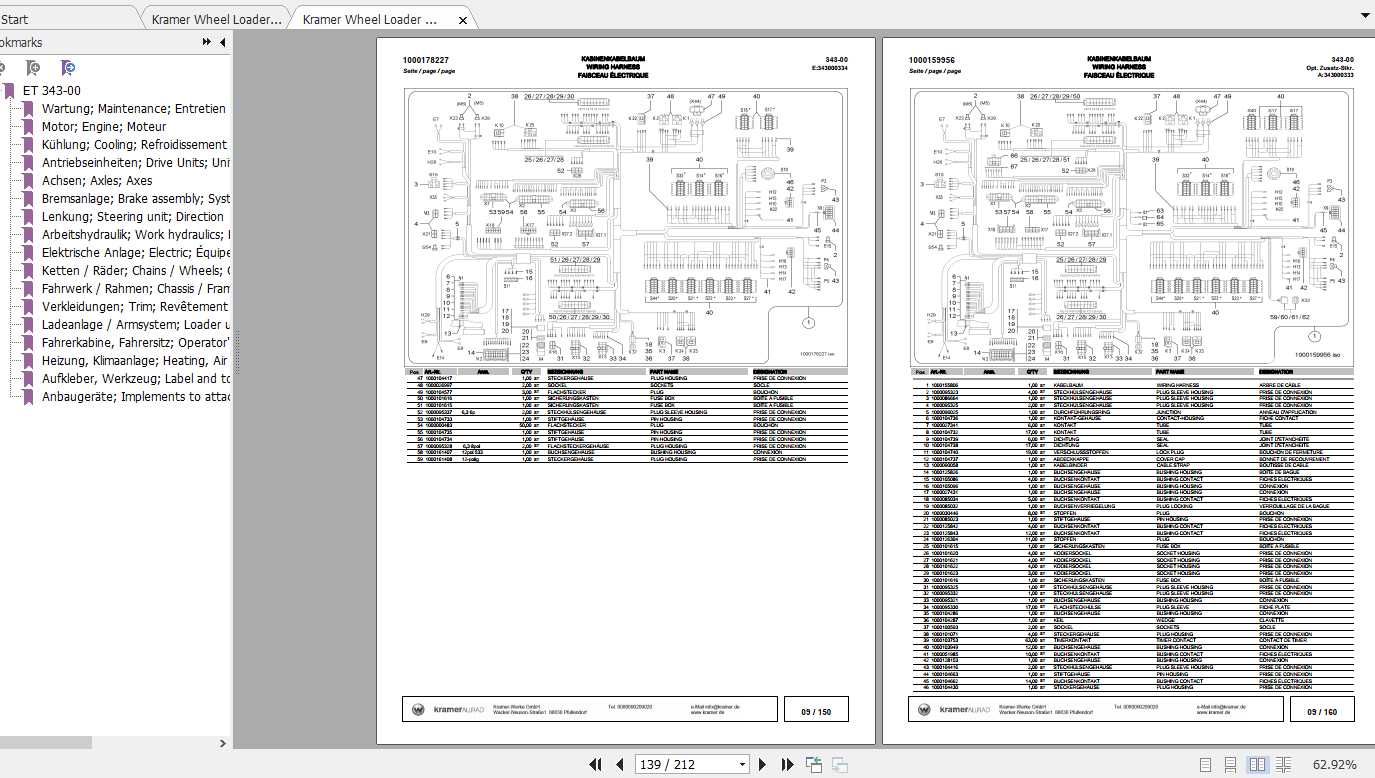Screen dimensions: 1375x778
Task: Open the Anbaugeräte; Implements bookmark
Action: [x=136, y=396]
